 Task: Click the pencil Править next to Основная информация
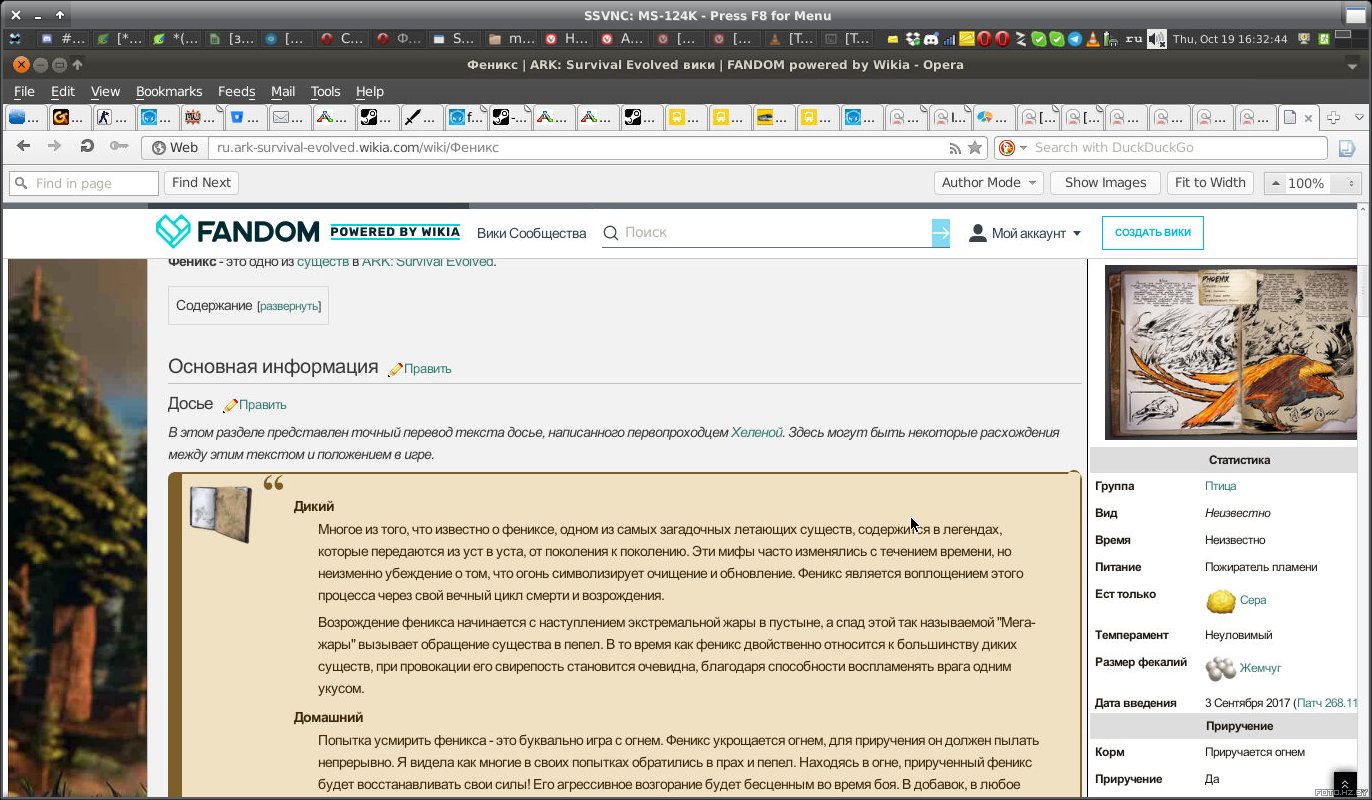click(419, 369)
